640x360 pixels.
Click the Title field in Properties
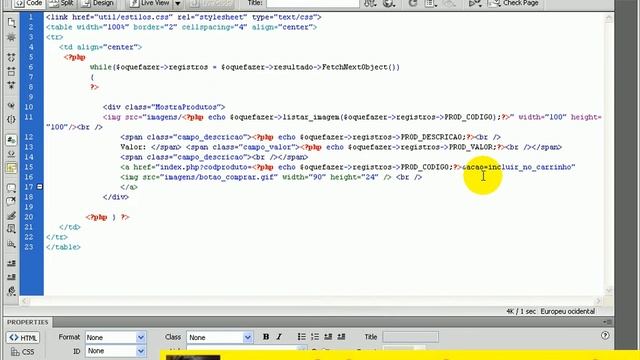[x=410, y=337]
